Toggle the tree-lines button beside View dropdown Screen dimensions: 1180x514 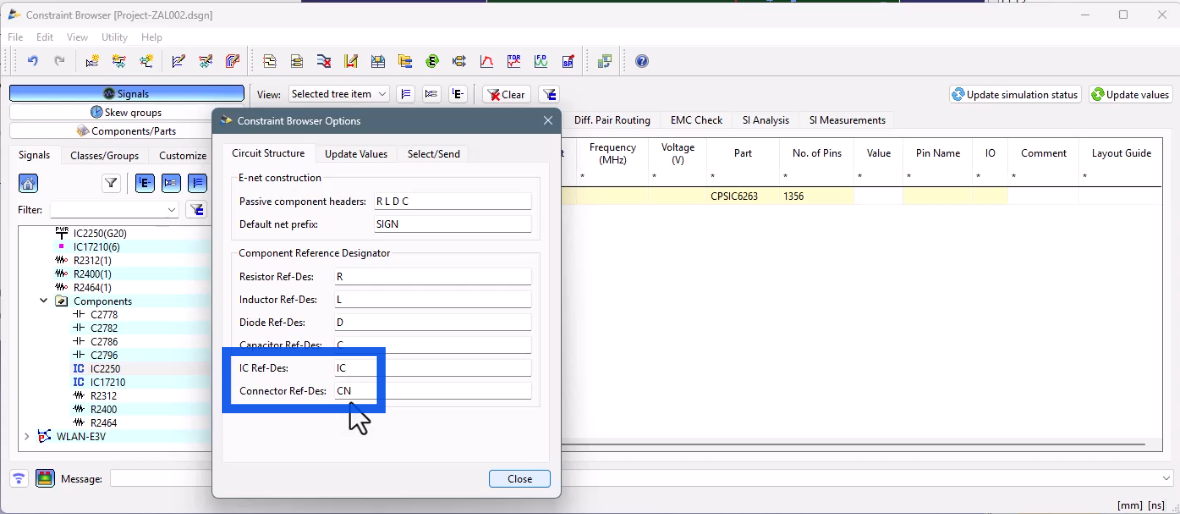pyautogui.click(x=406, y=94)
